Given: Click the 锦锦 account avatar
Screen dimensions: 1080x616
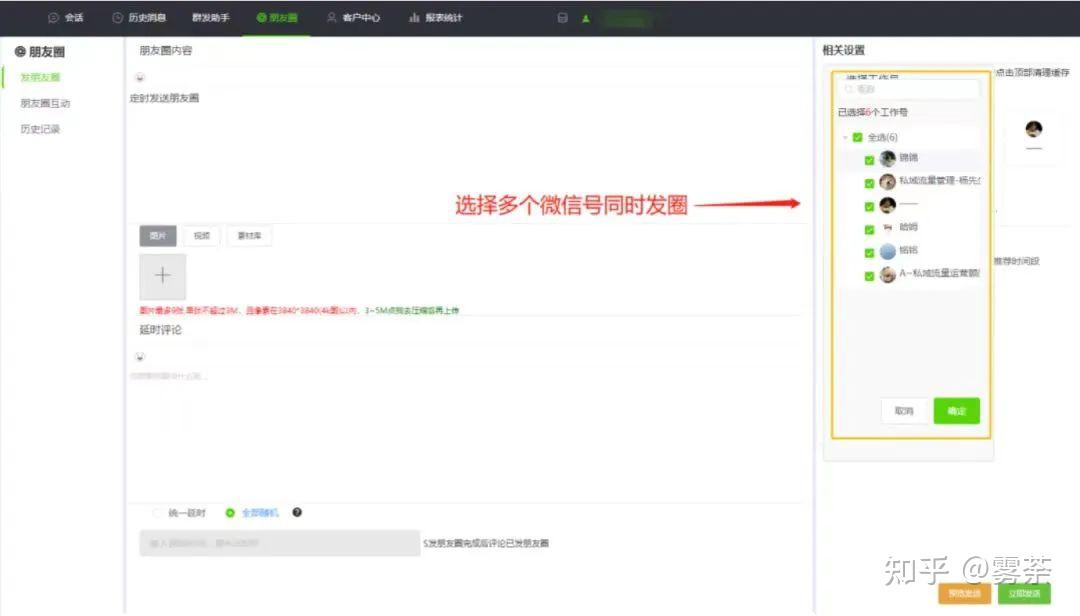Looking at the screenshot, I should (x=888, y=159).
